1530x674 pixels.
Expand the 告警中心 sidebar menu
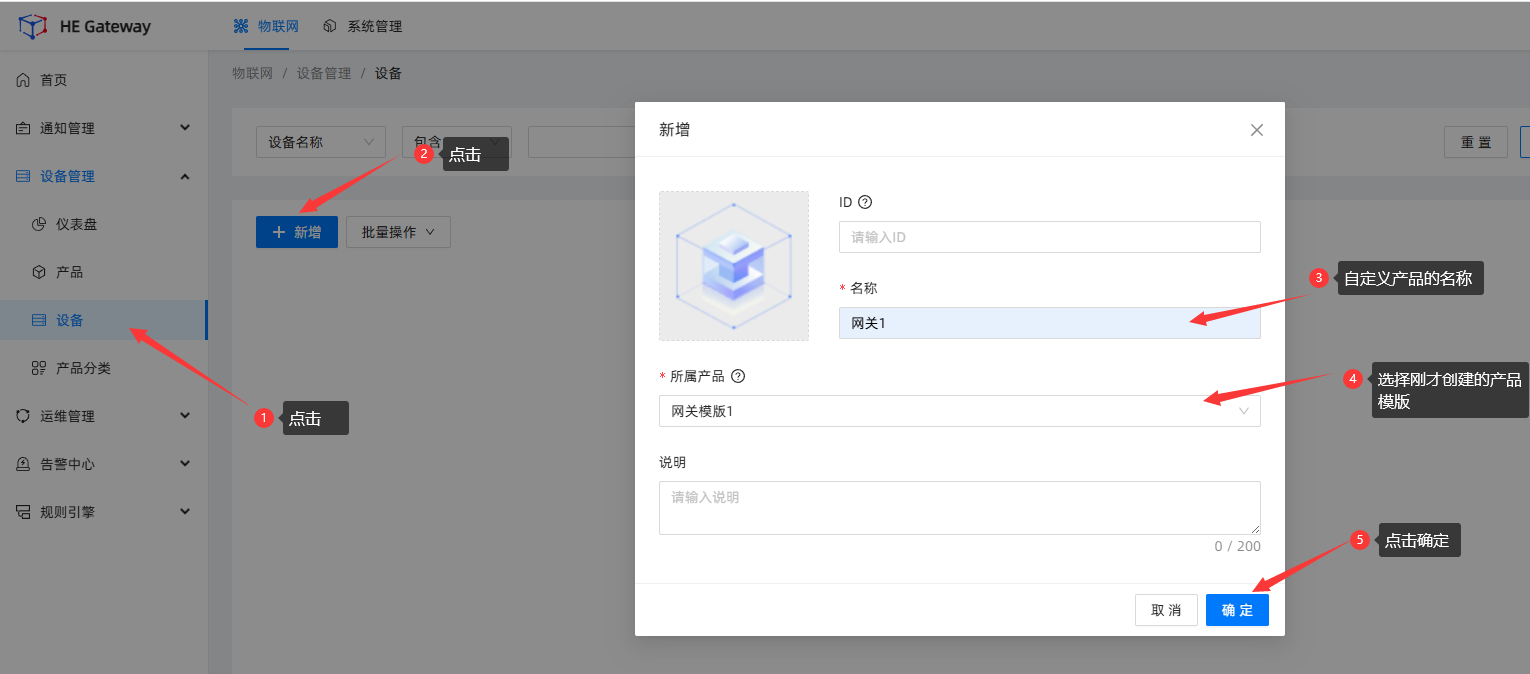(x=100, y=464)
